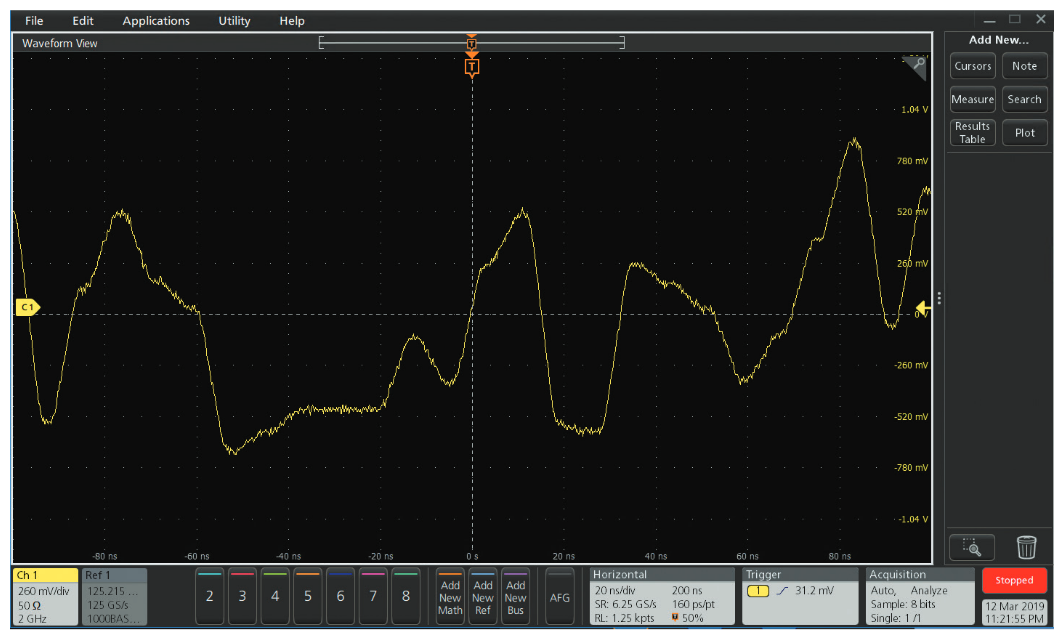Open the Utility menu

pos(234,21)
